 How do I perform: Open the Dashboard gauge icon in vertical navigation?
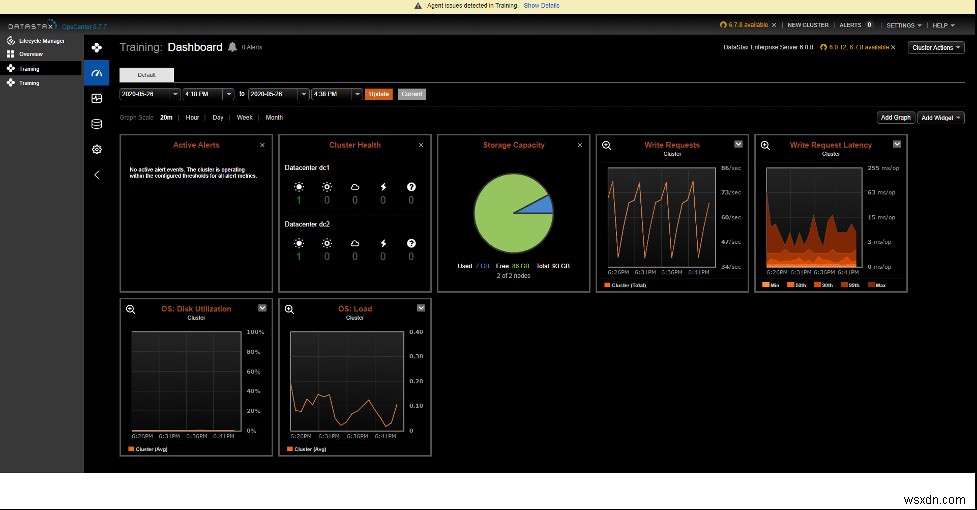tap(97, 73)
